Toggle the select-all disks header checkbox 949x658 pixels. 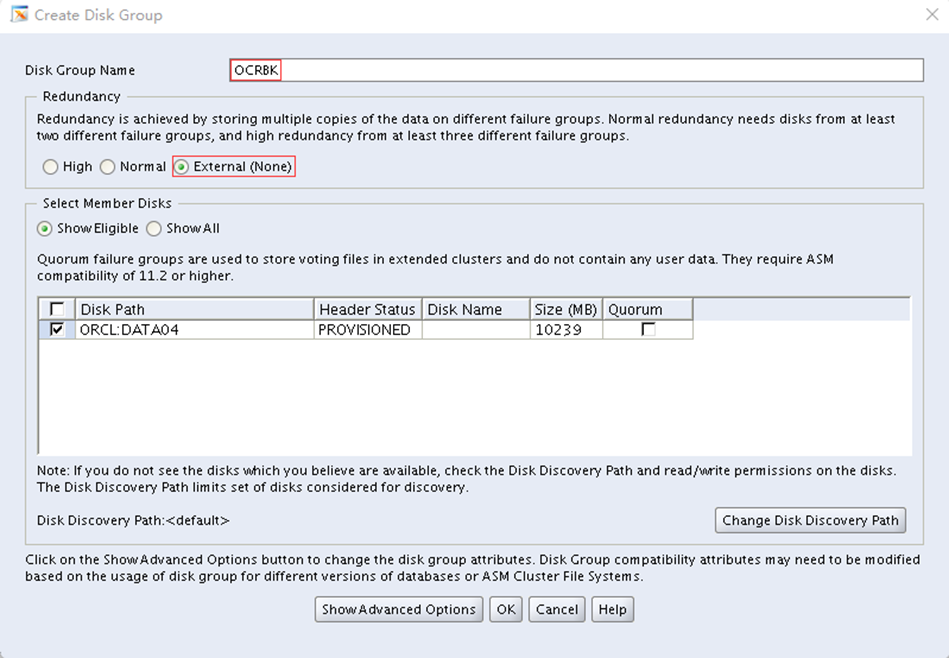[57, 309]
